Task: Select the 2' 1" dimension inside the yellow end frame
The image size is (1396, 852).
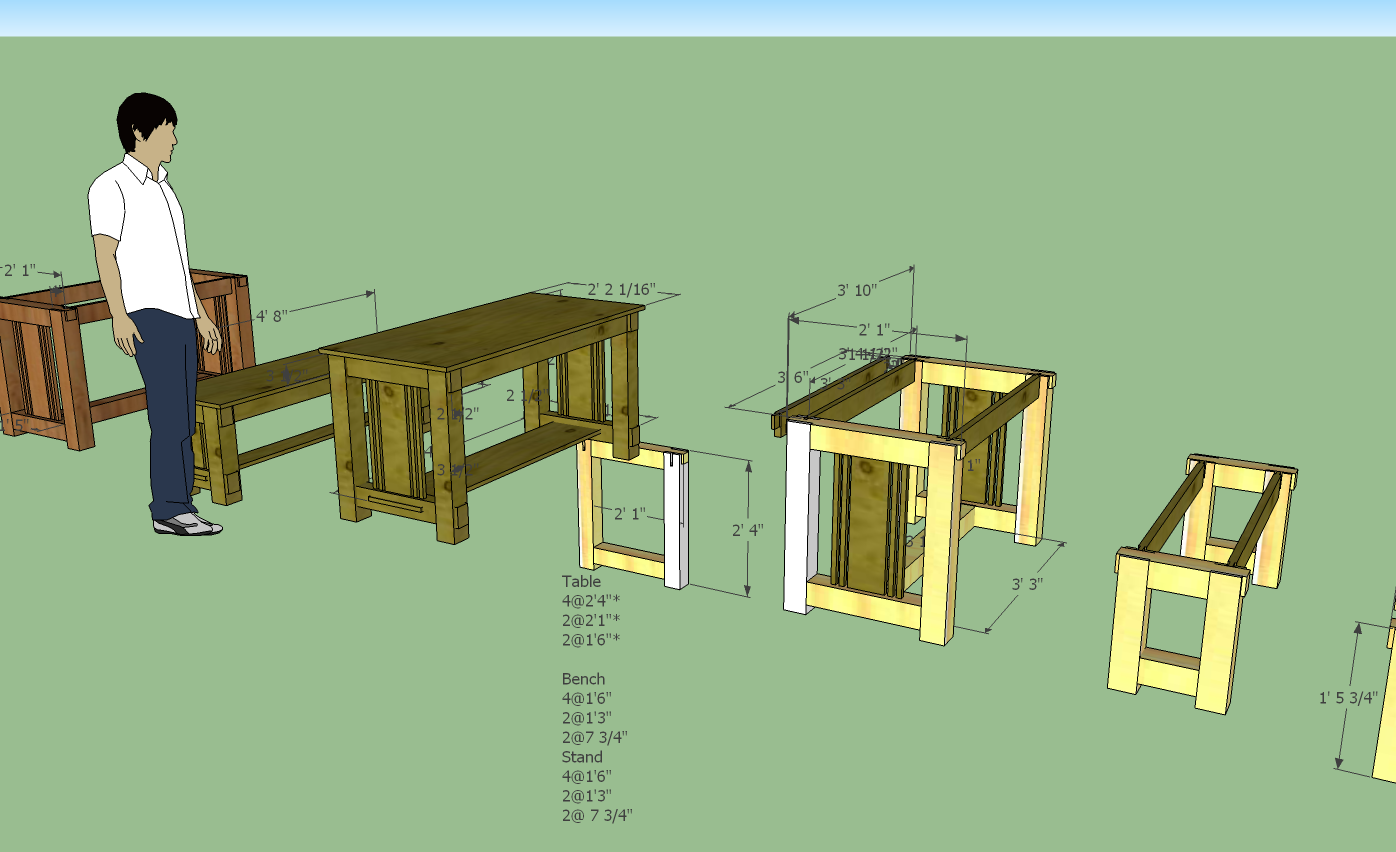Action: [x=630, y=514]
